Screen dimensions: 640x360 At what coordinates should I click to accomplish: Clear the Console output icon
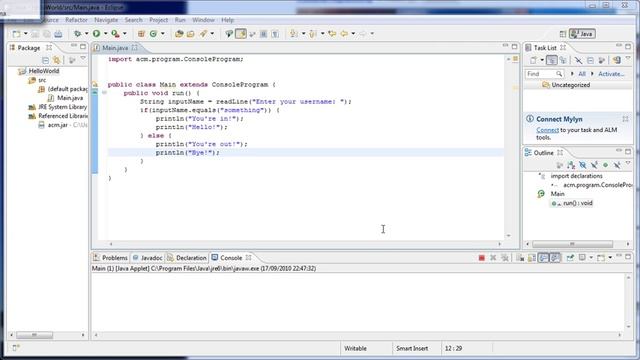pyautogui.click(x=520, y=258)
